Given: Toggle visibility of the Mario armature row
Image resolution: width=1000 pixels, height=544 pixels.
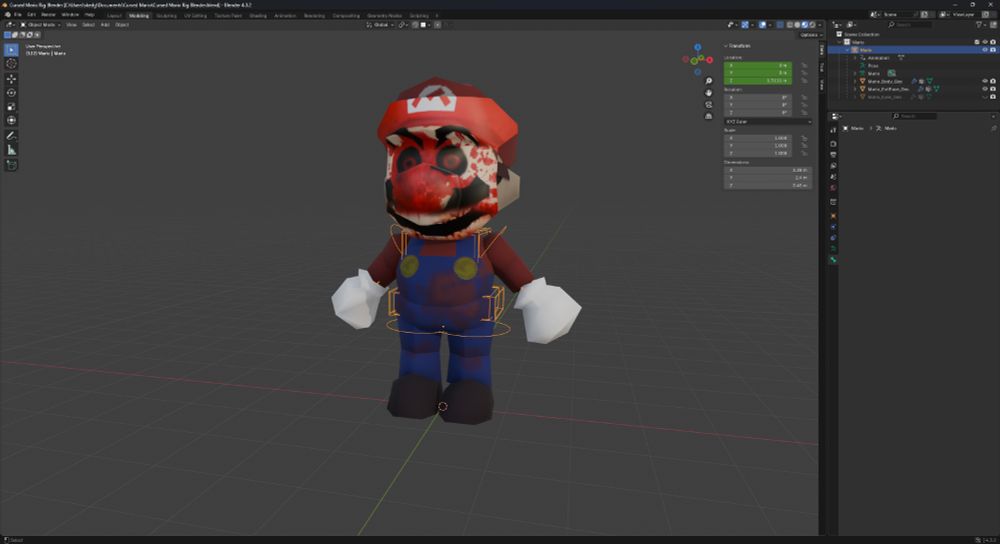Looking at the screenshot, I should [x=984, y=49].
